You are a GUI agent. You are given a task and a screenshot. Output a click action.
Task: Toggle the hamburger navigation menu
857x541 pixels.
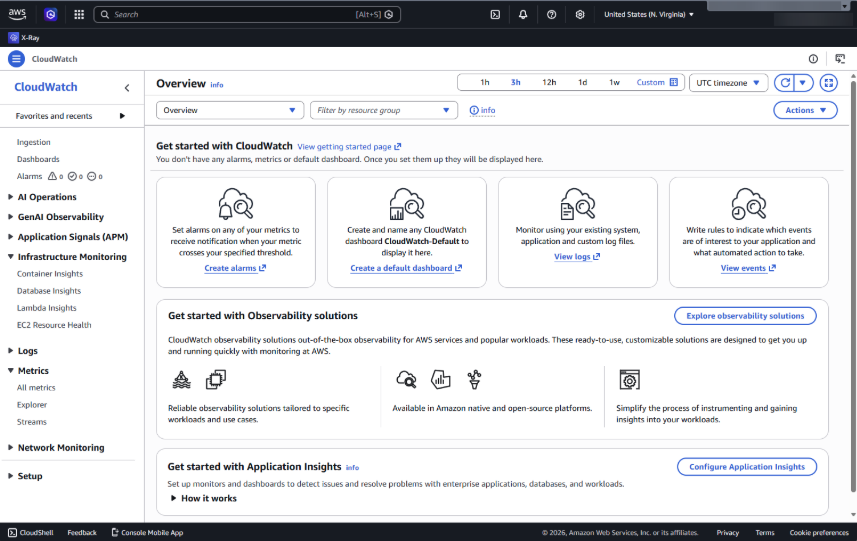tap(16, 58)
